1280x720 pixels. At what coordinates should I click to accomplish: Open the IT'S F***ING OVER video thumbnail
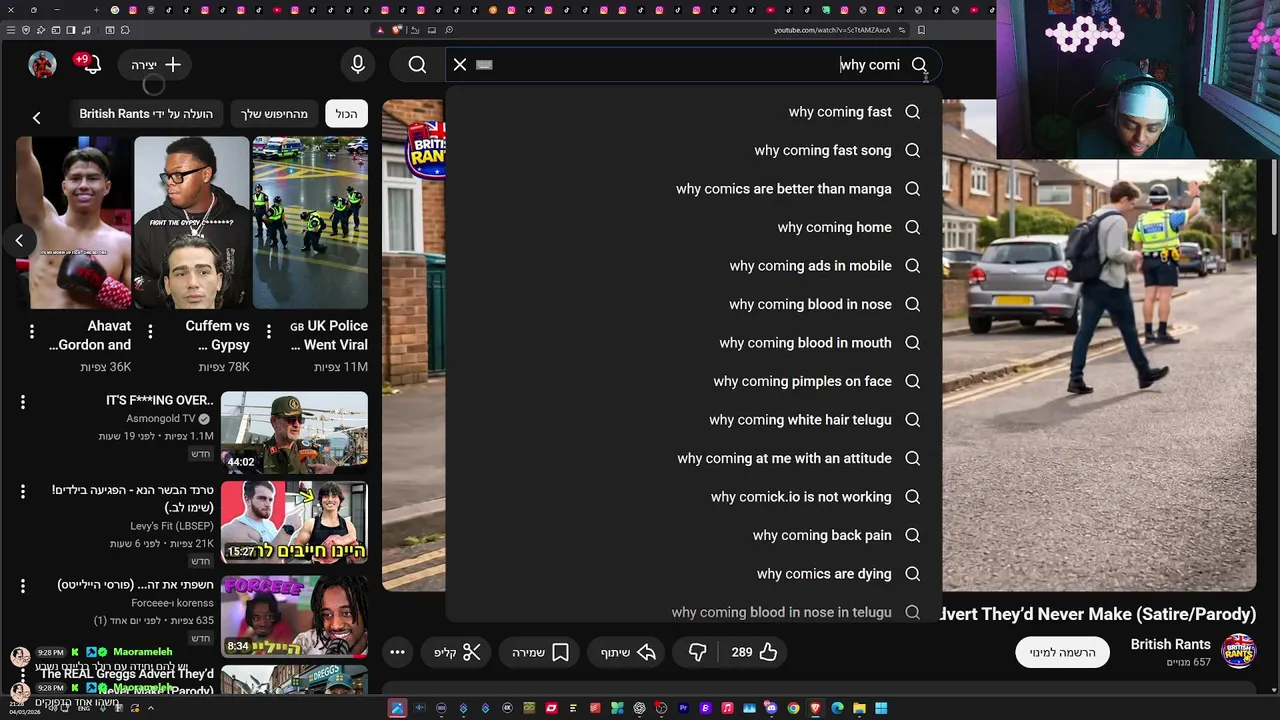tap(294, 431)
